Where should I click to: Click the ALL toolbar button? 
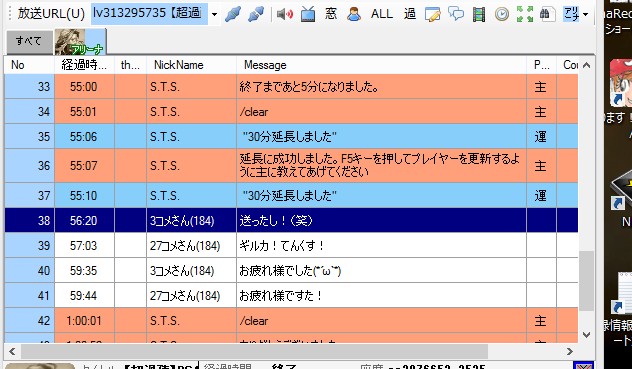point(382,14)
